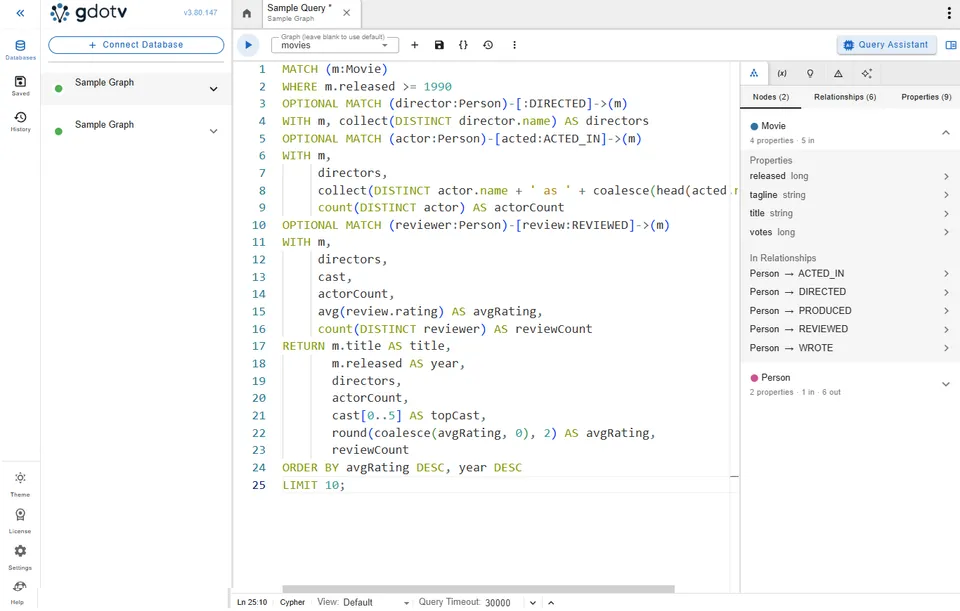This screenshot has width=960, height=611.
Task: Open the title string property
Action: 850,213
